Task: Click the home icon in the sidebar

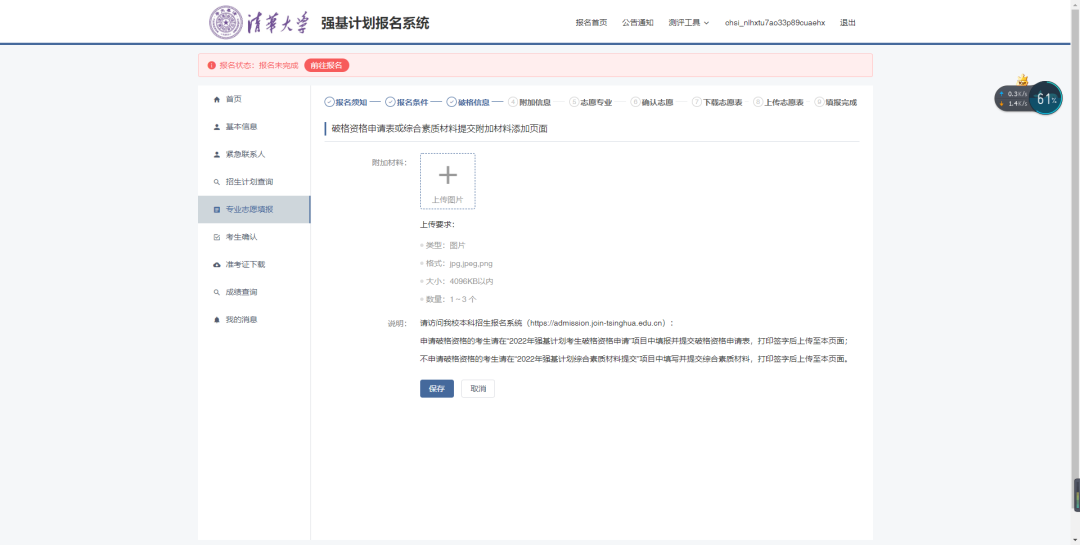Action: coord(217,99)
